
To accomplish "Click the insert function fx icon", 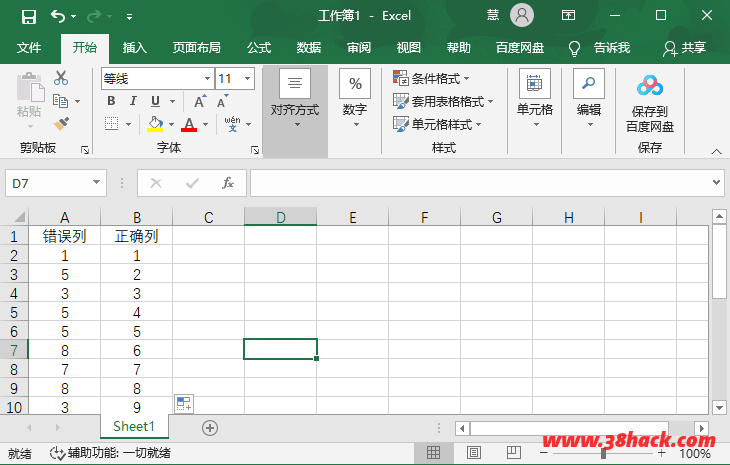I will [x=228, y=183].
